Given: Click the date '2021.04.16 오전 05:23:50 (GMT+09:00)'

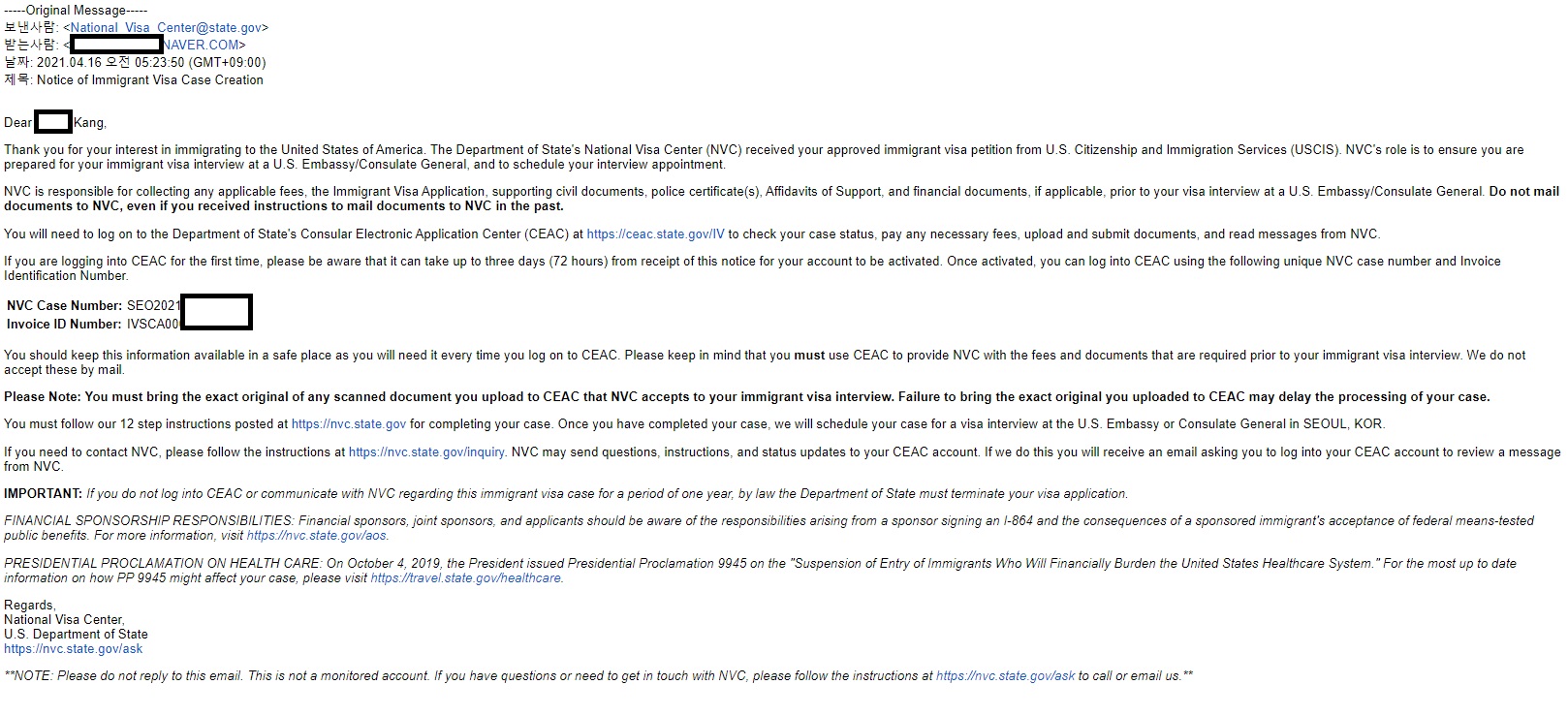Looking at the screenshot, I should 151,63.
